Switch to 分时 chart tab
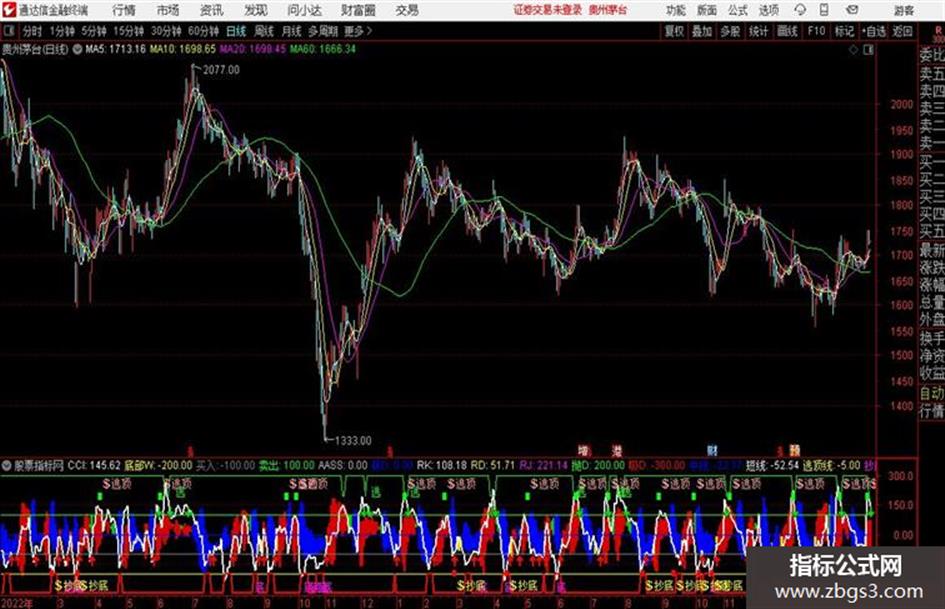 [x=32, y=31]
